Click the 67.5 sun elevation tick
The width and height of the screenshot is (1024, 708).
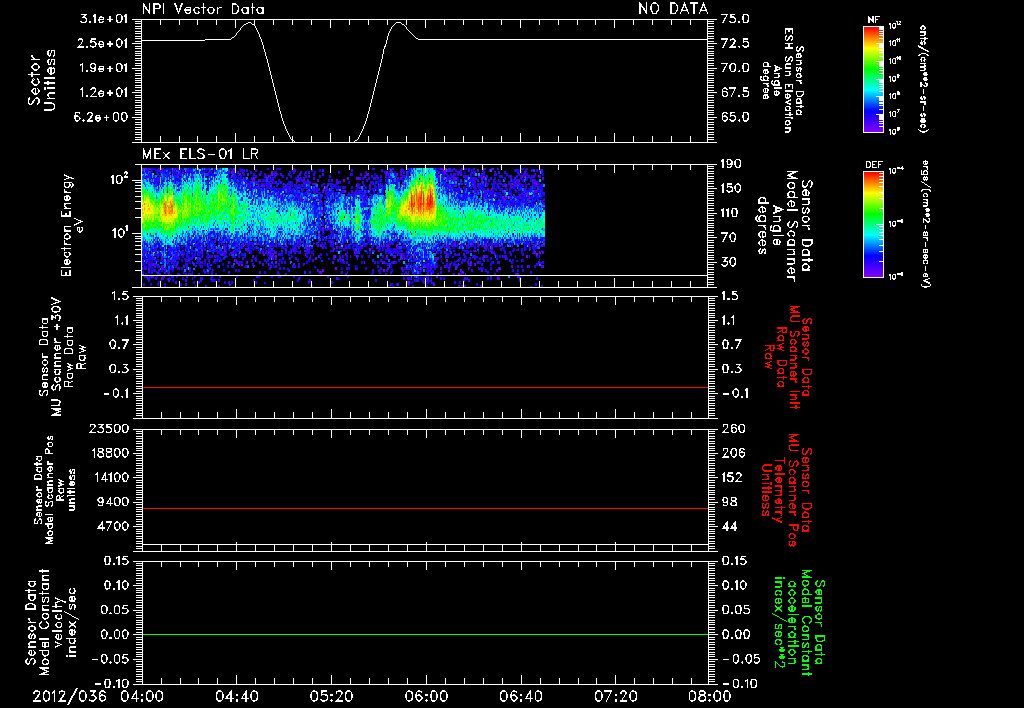point(735,93)
